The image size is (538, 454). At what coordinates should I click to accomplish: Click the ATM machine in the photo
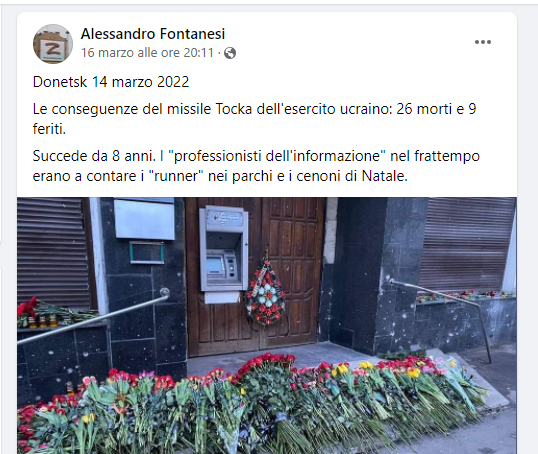[x=224, y=253]
